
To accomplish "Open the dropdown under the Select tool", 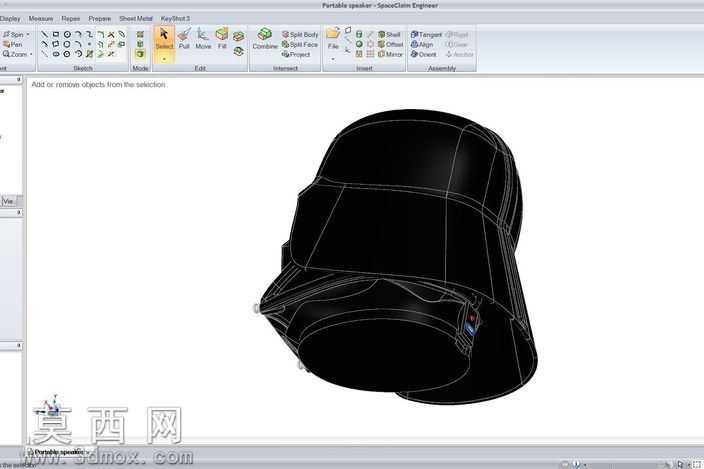I will (x=164, y=58).
